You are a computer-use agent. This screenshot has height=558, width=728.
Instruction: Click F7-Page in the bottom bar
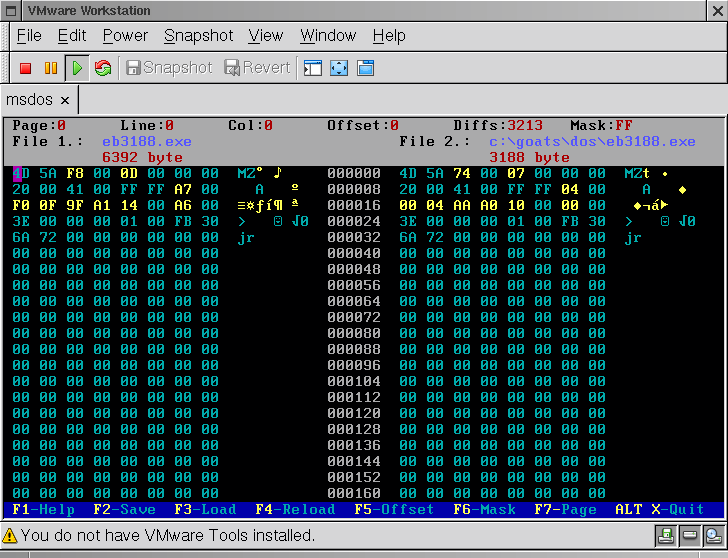565,510
